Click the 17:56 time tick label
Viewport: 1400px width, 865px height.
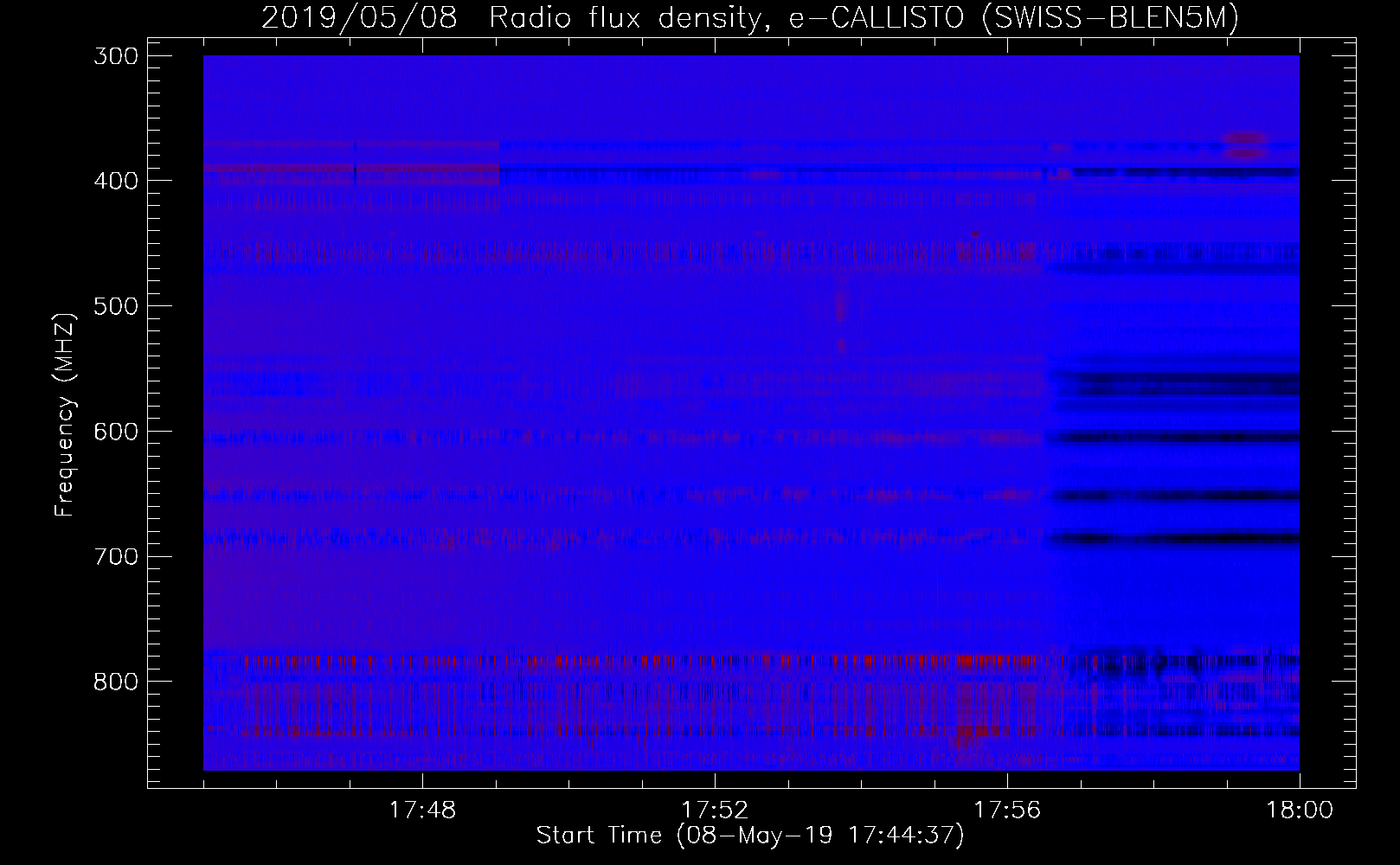pyautogui.click(x=1007, y=811)
